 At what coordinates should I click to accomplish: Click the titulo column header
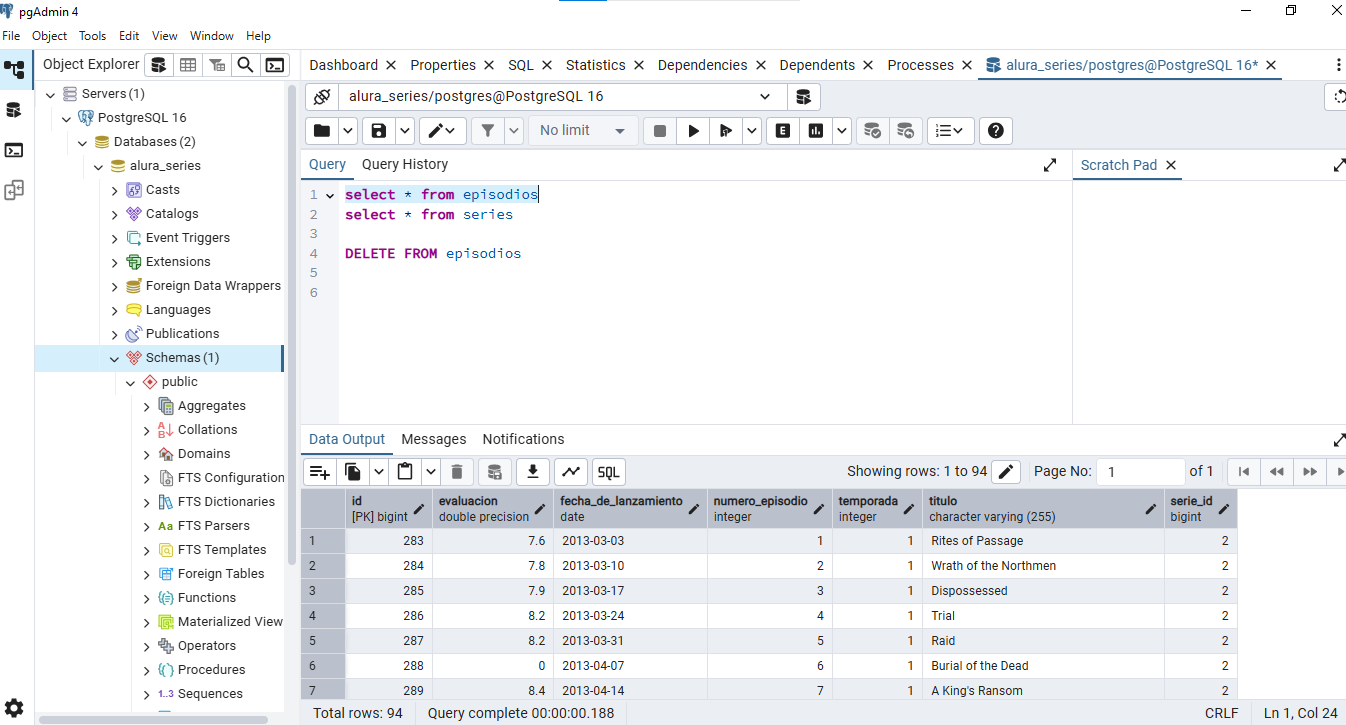pyautogui.click(x=1042, y=508)
